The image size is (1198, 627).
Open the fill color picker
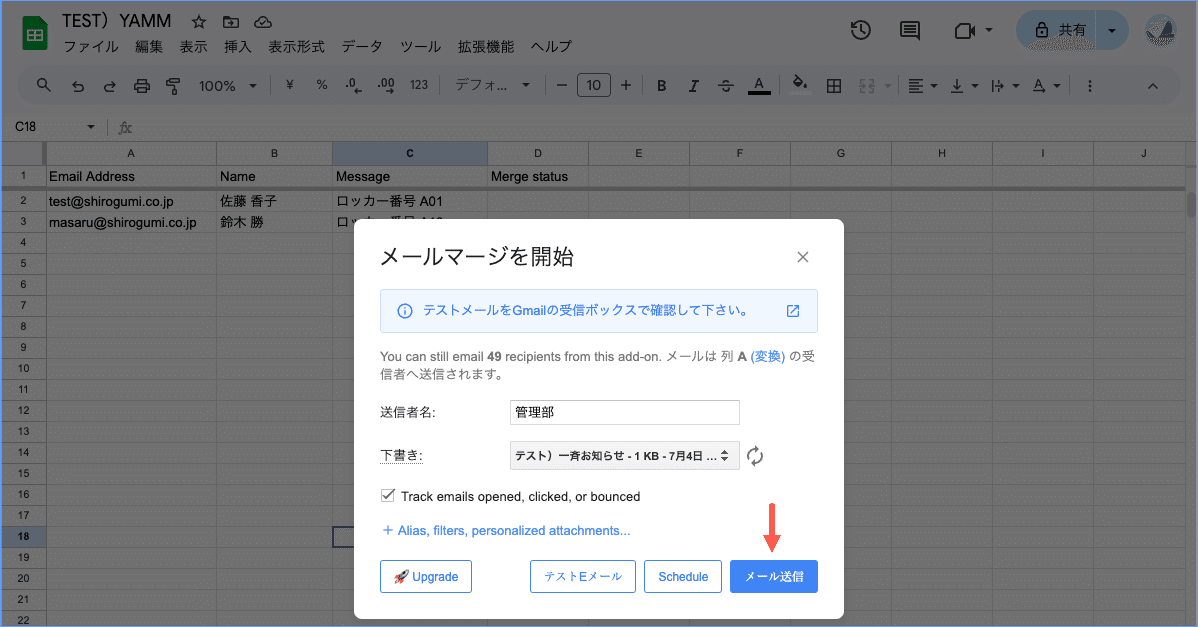tap(799, 86)
